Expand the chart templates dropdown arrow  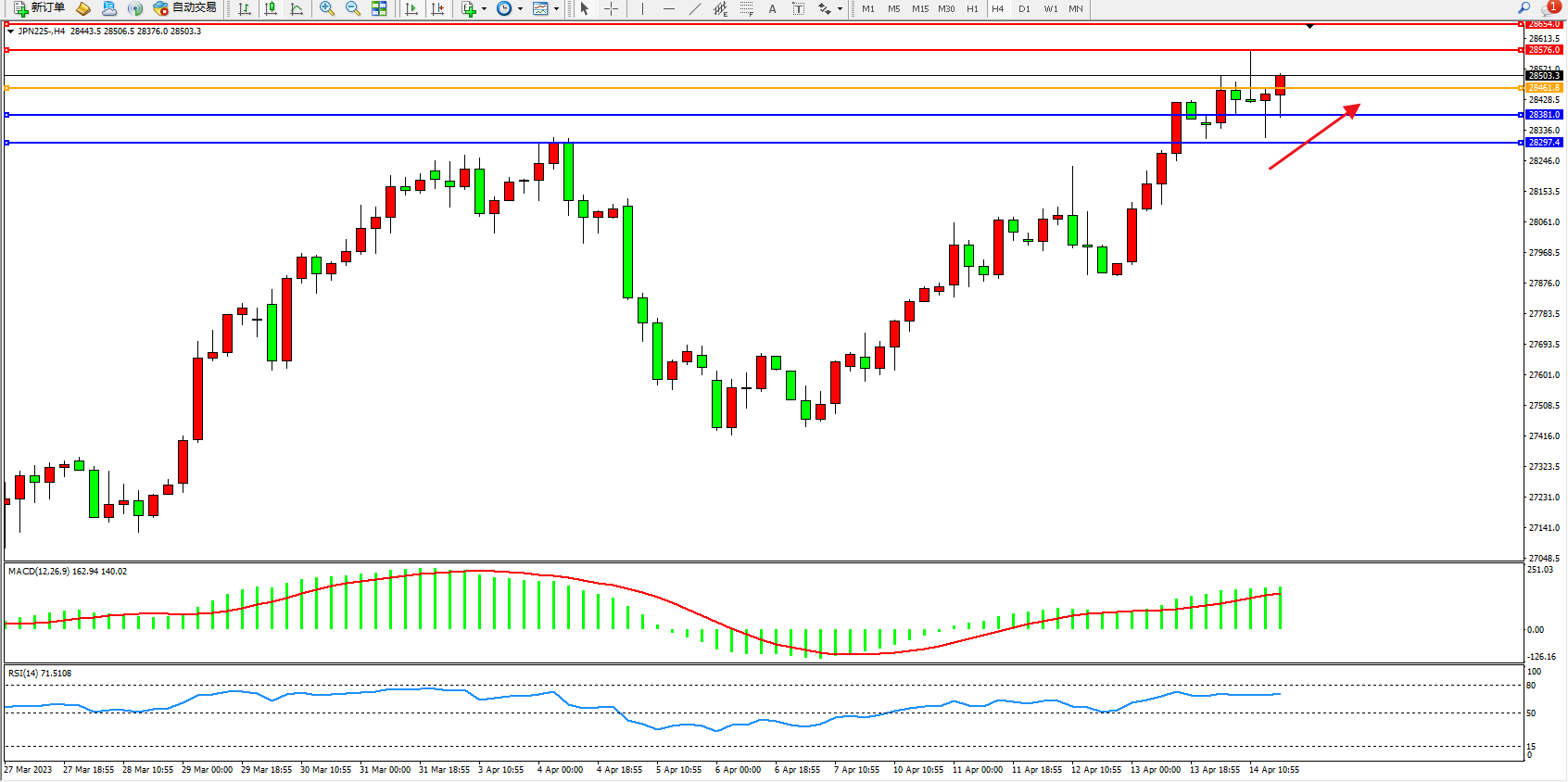556,9
